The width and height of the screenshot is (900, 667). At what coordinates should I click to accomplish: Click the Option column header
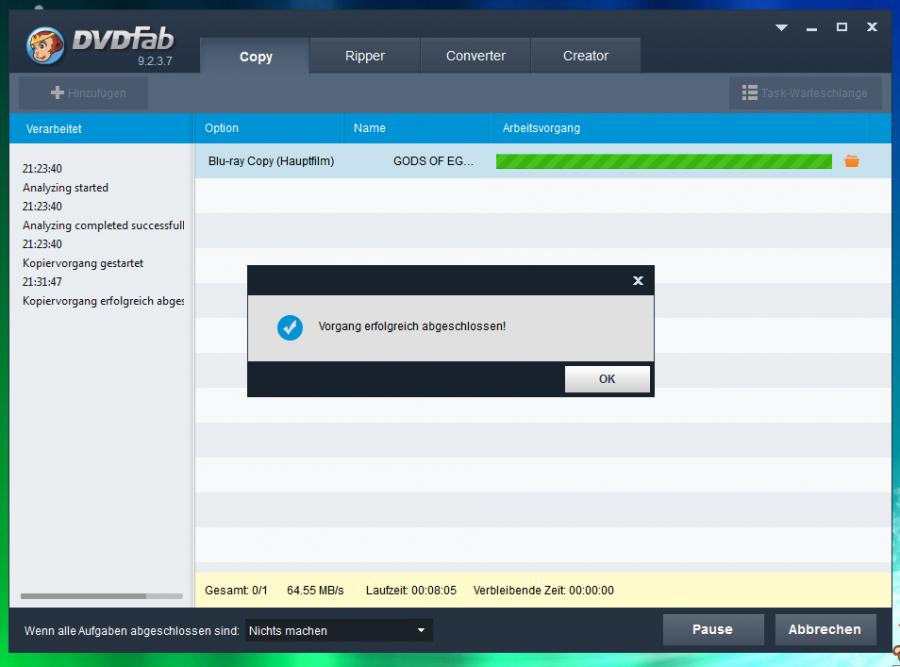pyautogui.click(x=268, y=129)
